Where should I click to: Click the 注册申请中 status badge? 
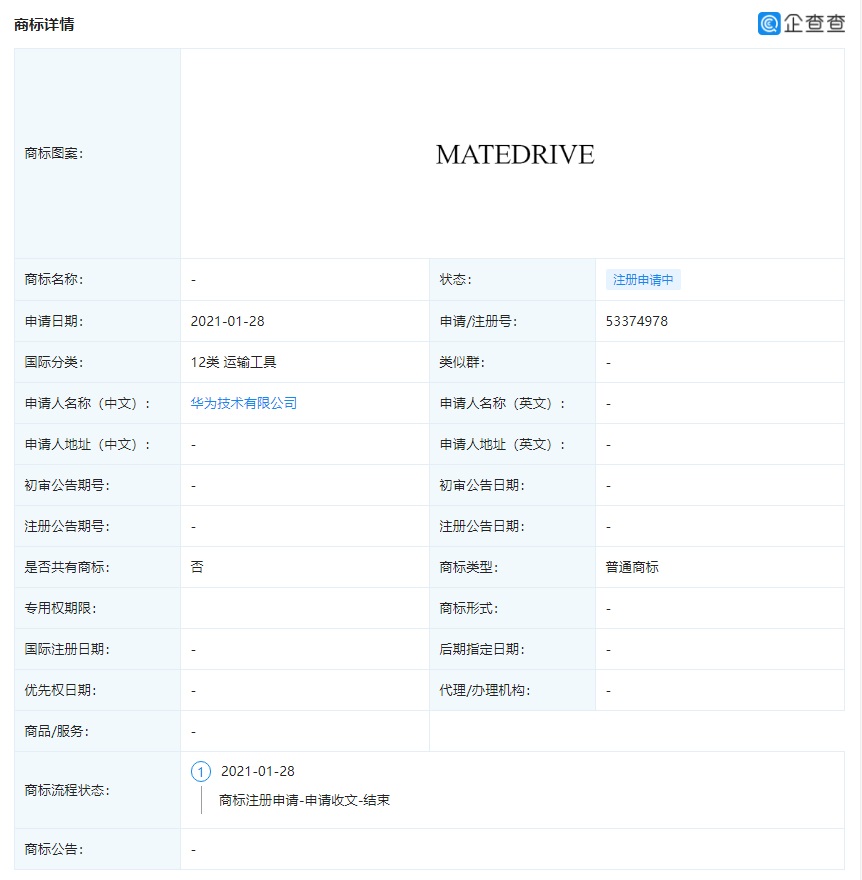click(642, 279)
